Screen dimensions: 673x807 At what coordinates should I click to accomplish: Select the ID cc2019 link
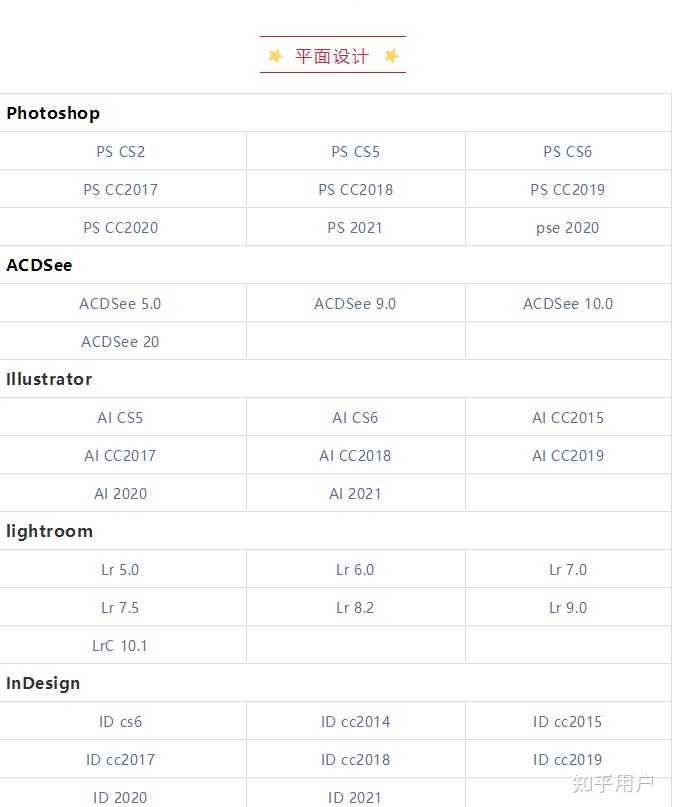(568, 760)
